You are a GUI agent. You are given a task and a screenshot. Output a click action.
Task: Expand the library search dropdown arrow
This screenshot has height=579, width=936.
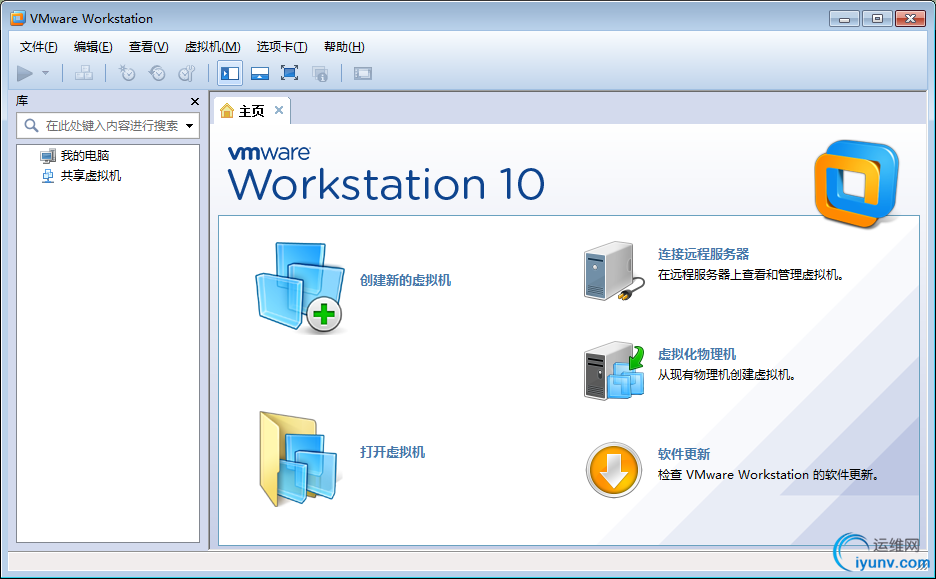point(189,126)
